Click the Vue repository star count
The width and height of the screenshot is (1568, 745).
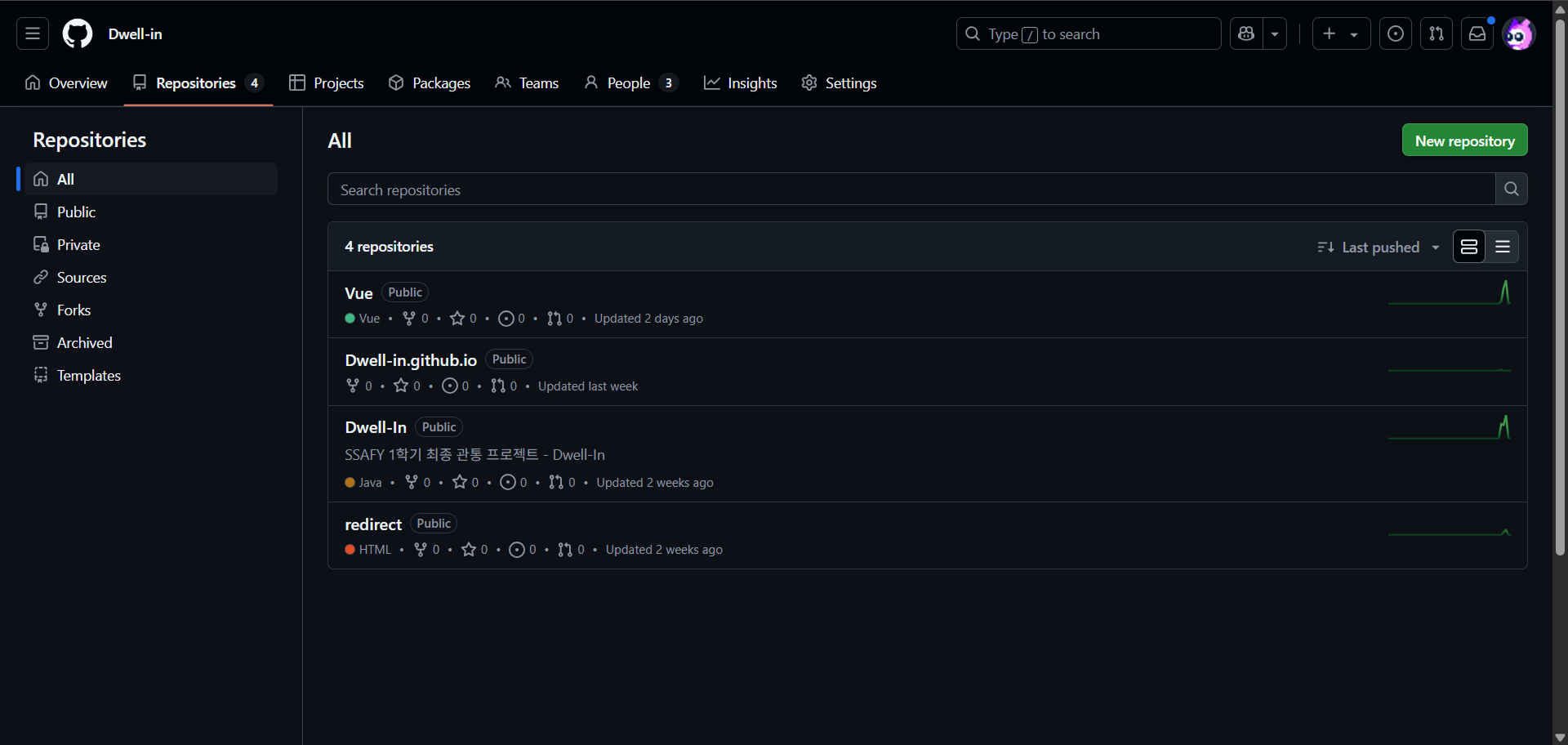click(464, 319)
